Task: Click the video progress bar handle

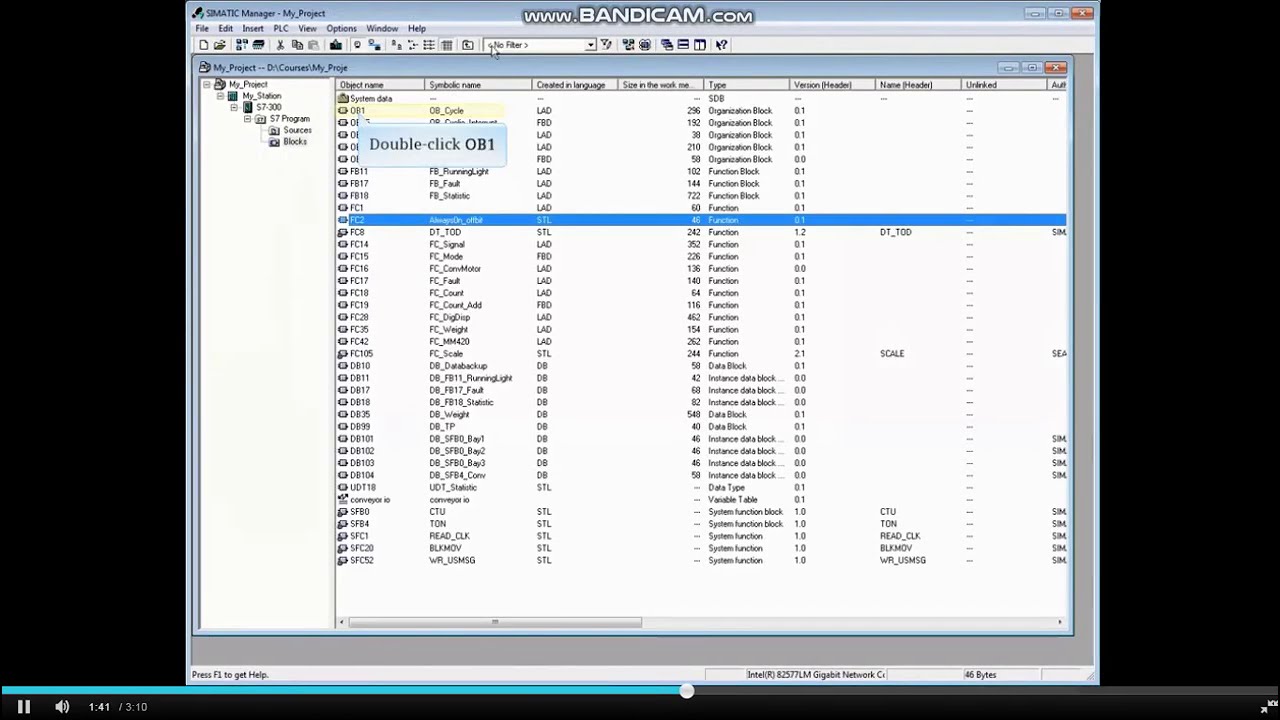Action: (687, 691)
